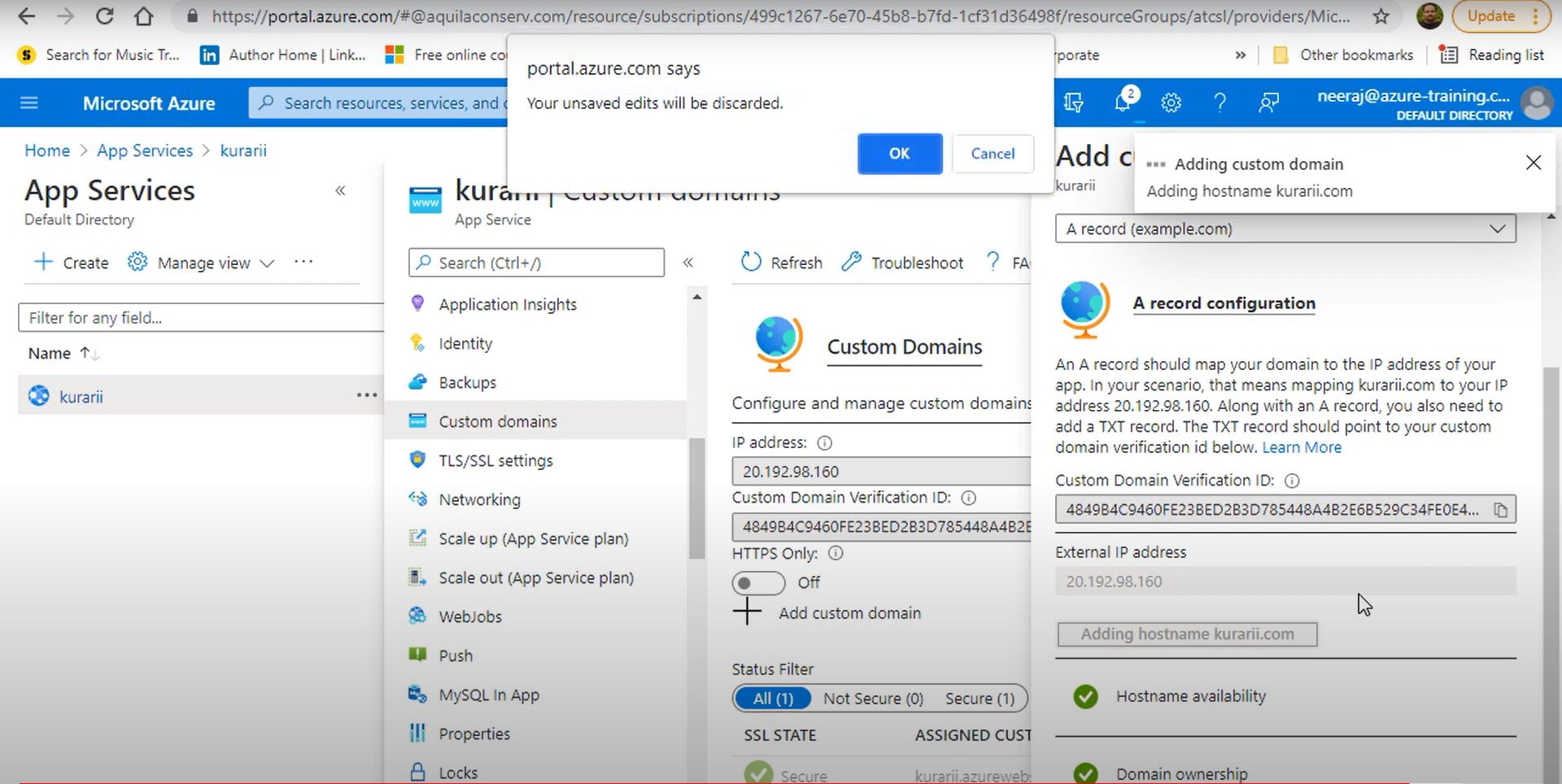Open the Troubleshoot tool
Viewport: 1562px width, 784px height.
(902, 263)
